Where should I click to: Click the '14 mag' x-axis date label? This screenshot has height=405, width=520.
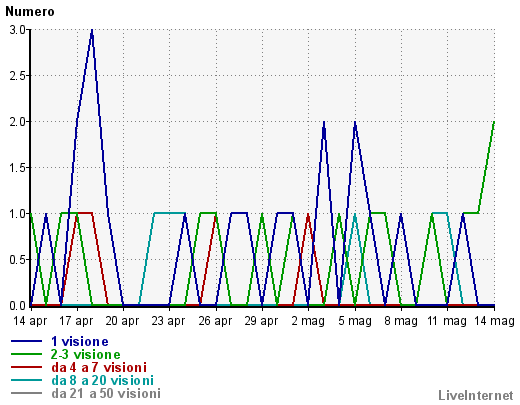point(494,321)
